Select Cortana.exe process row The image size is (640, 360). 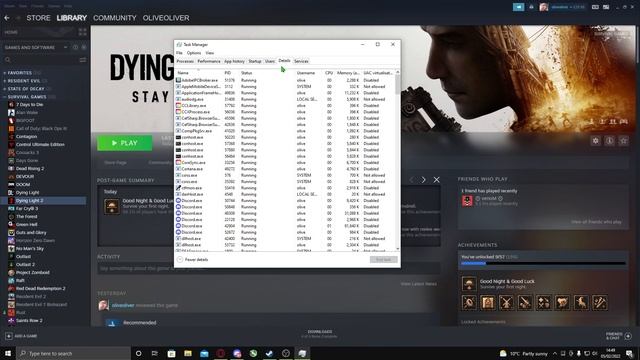285,169
